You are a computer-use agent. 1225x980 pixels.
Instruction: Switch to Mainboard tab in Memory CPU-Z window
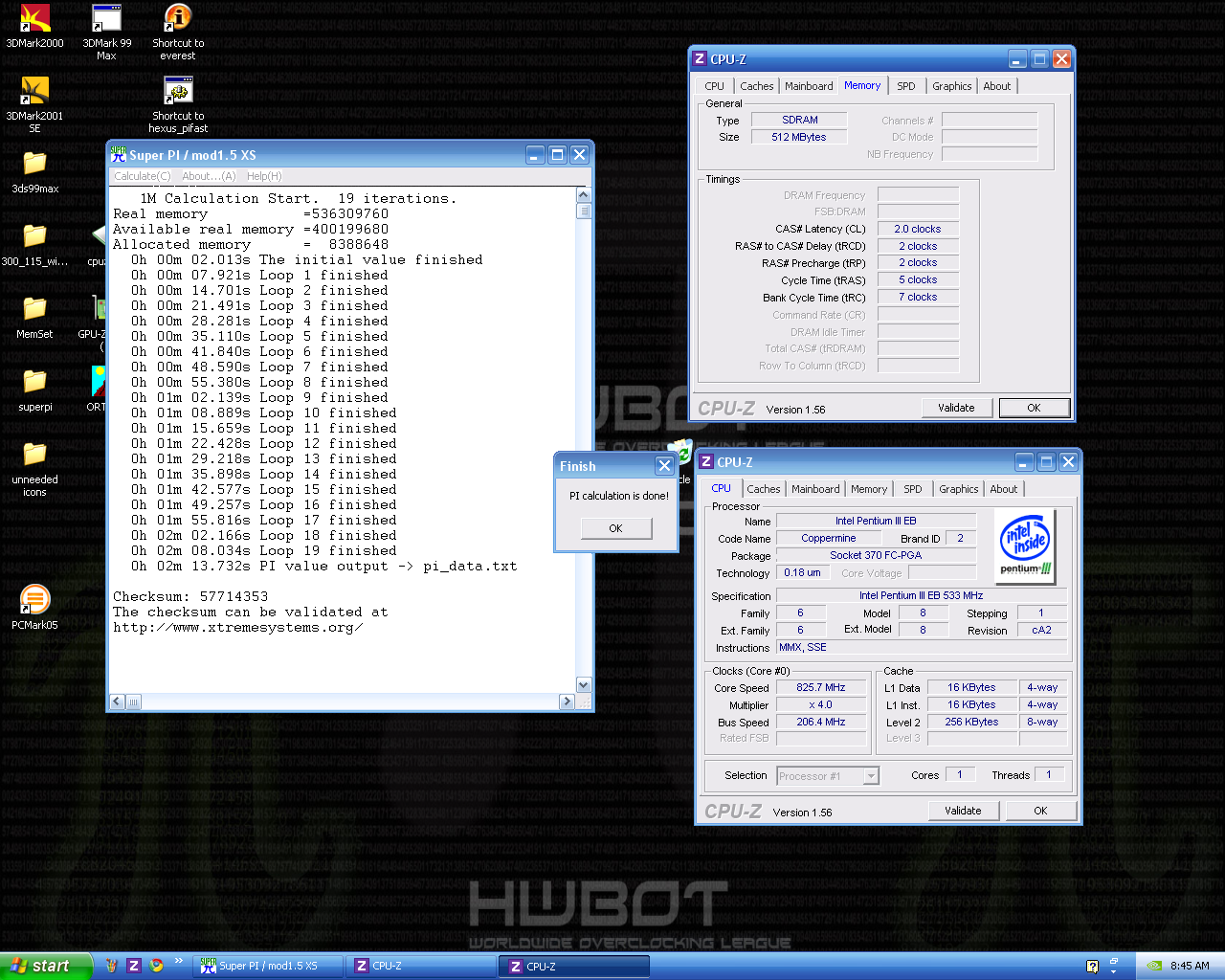pyautogui.click(x=809, y=86)
